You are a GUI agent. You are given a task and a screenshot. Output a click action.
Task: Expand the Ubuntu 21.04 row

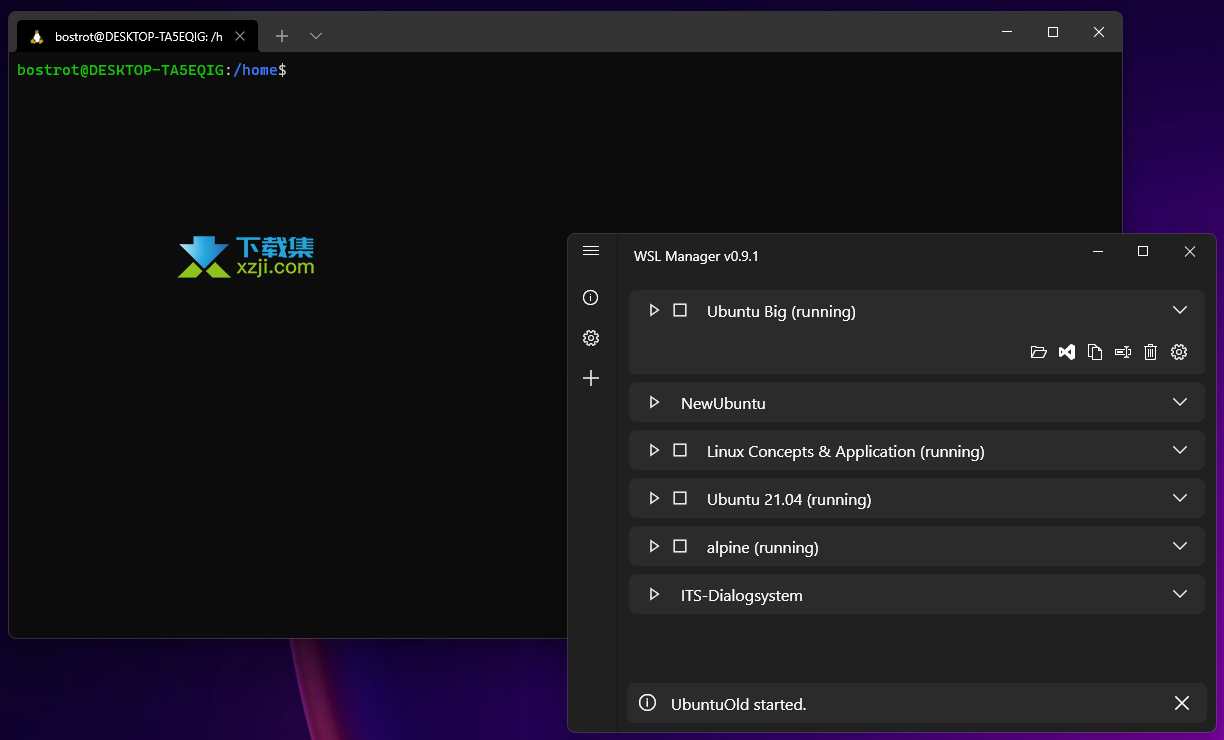coord(1180,499)
